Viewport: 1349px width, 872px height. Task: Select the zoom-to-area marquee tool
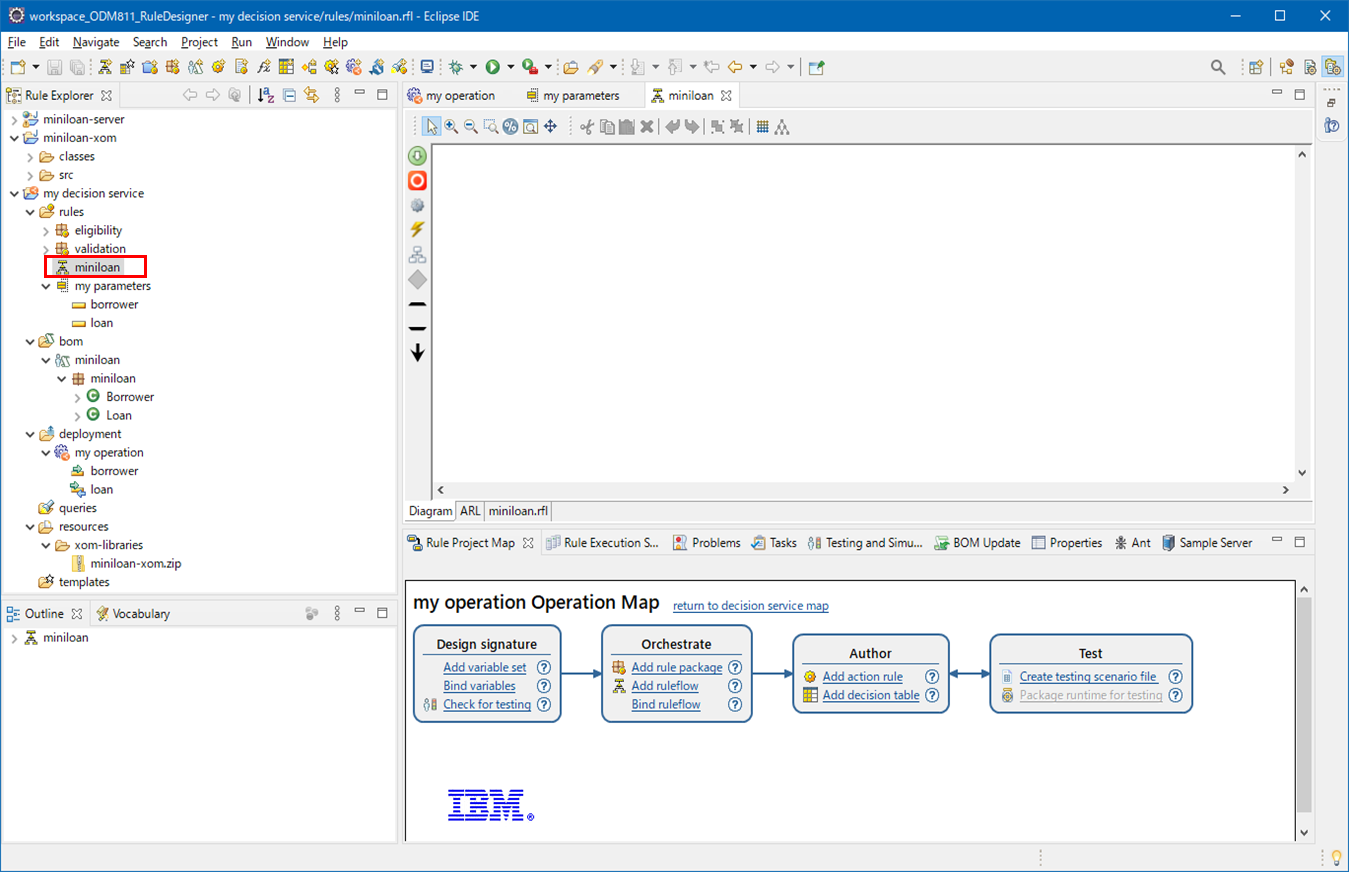pyautogui.click(x=491, y=126)
